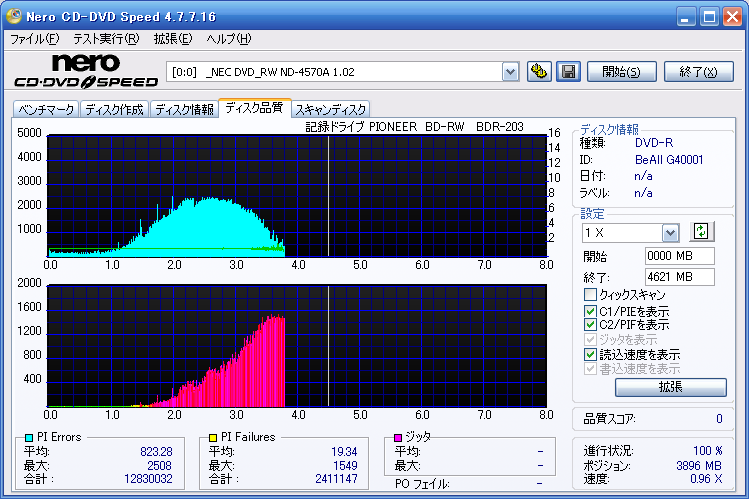Switch to the スキャンディスク tab

click(x=331, y=109)
